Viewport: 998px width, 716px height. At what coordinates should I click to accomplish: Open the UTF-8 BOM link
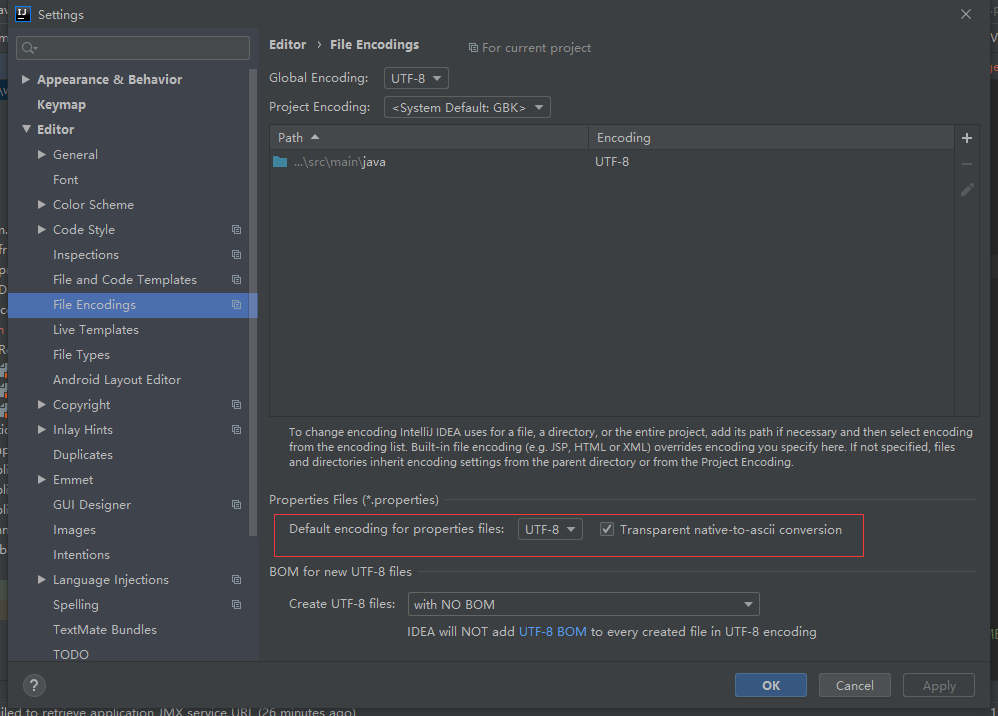pyautogui.click(x=552, y=632)
